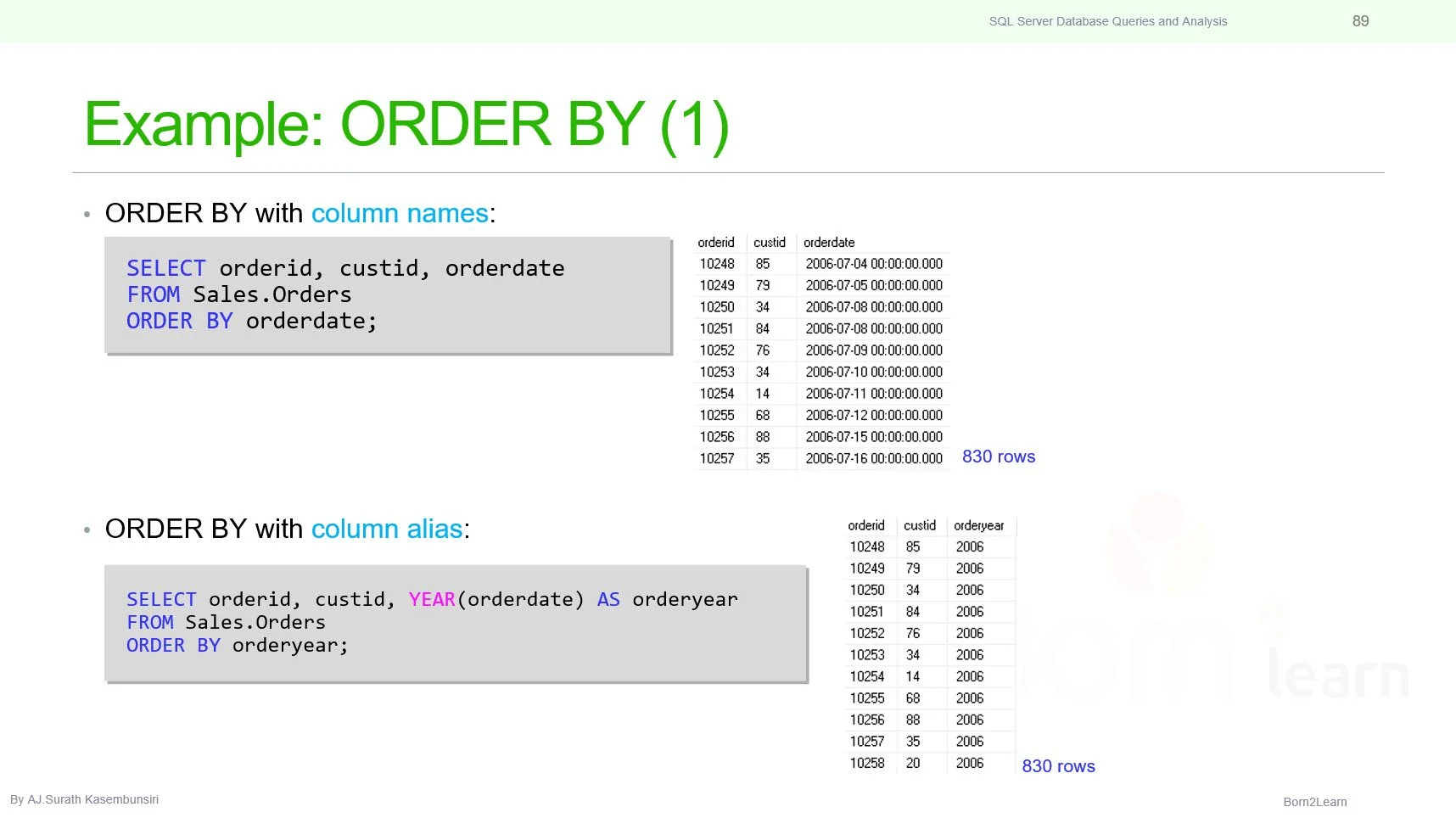Click the 'orderdate' column header in first table
The height and width of the screenshot is (818, 1456).
[x=829, y=243]
